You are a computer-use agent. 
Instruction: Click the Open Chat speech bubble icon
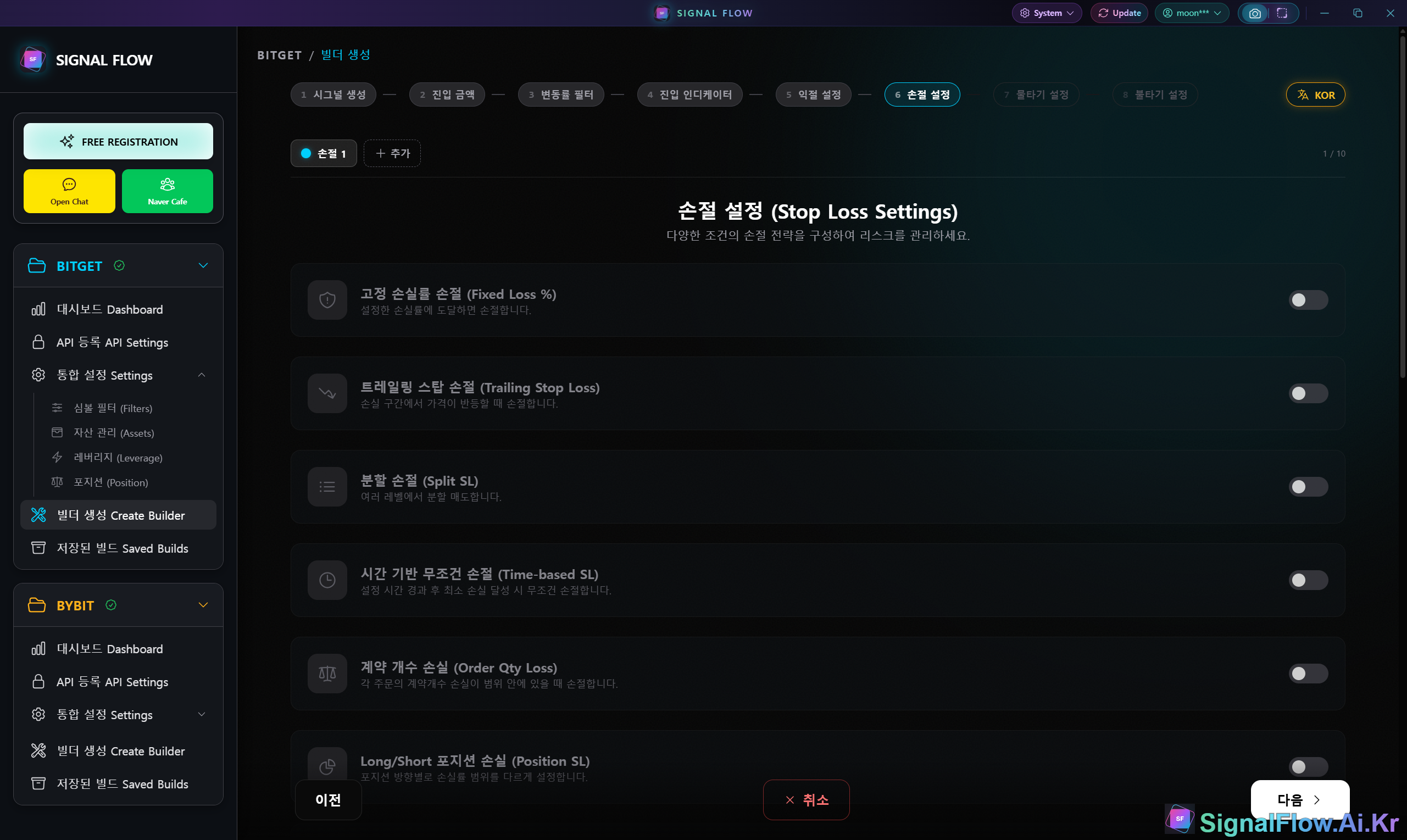(x=69, y=185)
